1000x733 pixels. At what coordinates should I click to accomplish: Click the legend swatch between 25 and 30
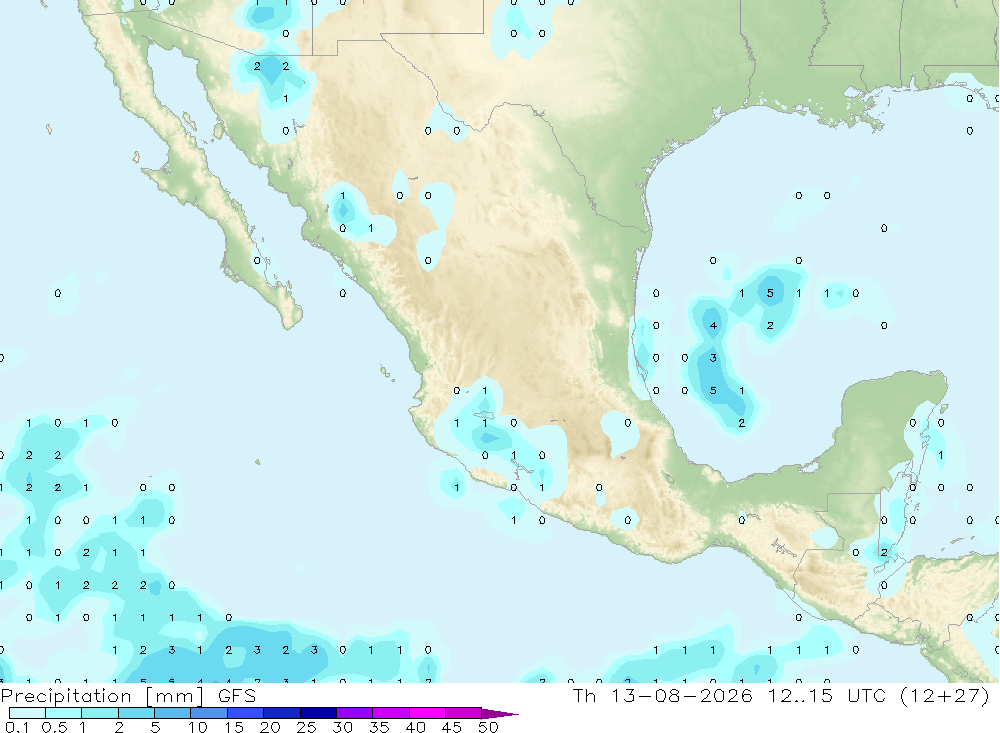coord(318,713)
